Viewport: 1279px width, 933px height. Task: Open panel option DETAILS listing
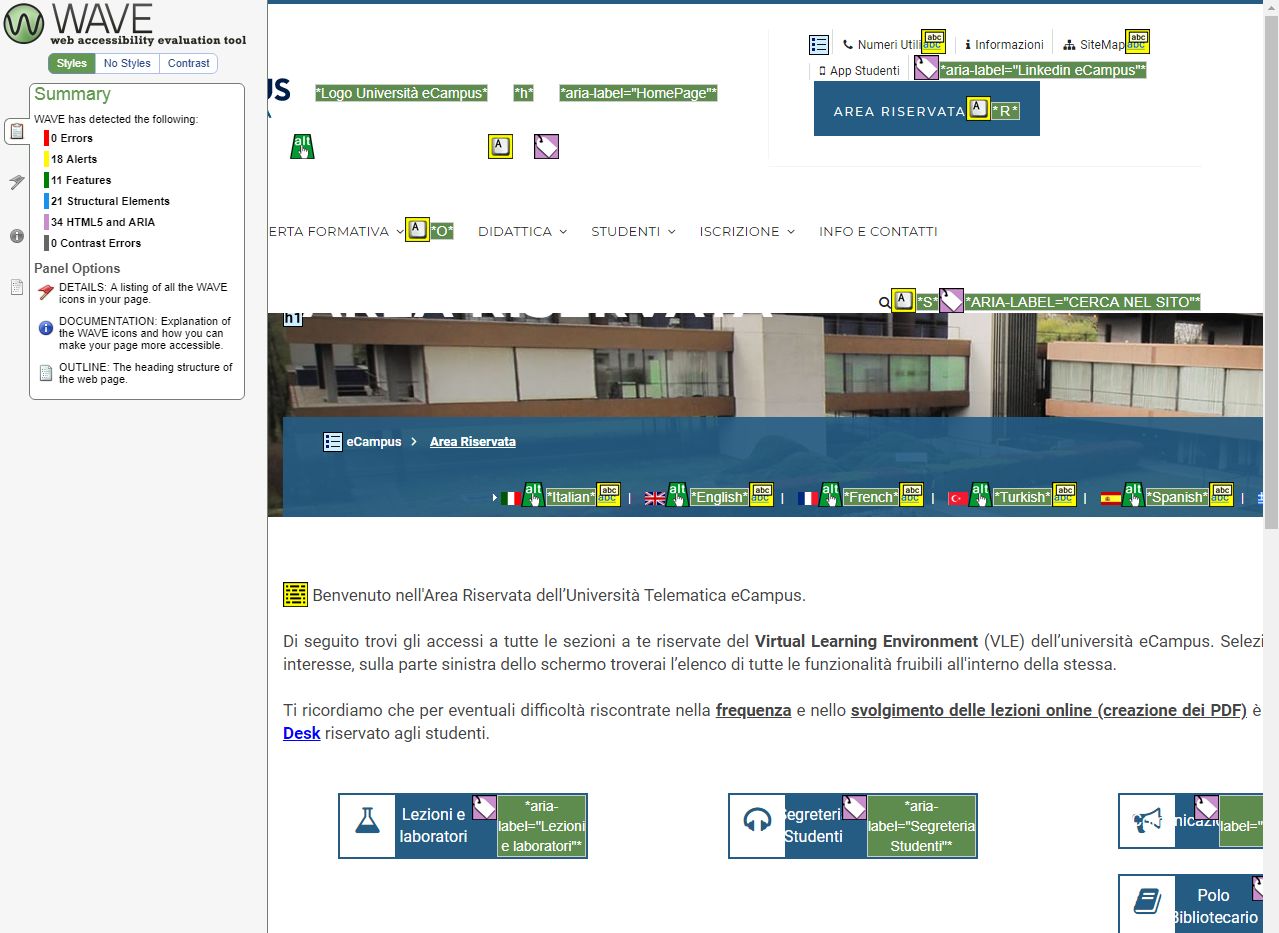click(x=135, y=293)
